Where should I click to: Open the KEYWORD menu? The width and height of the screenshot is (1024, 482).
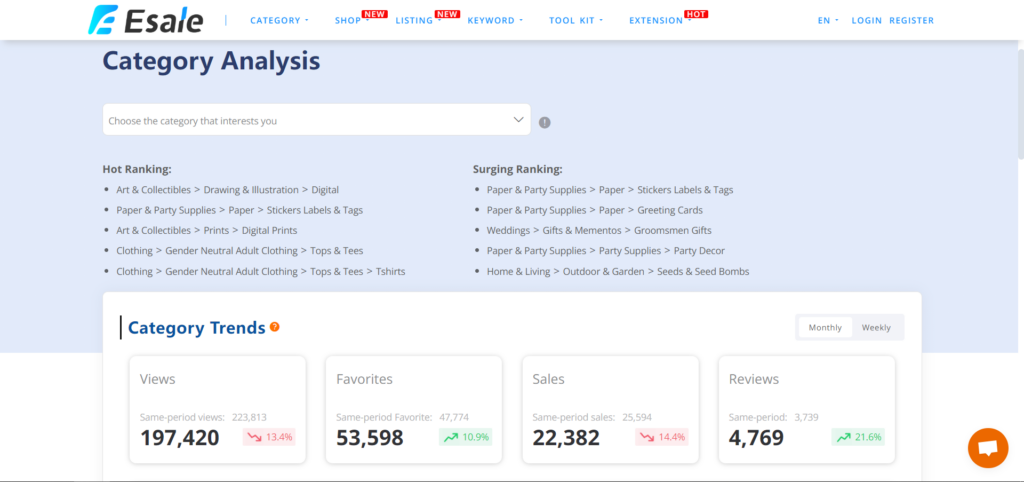tap(494, 20)
